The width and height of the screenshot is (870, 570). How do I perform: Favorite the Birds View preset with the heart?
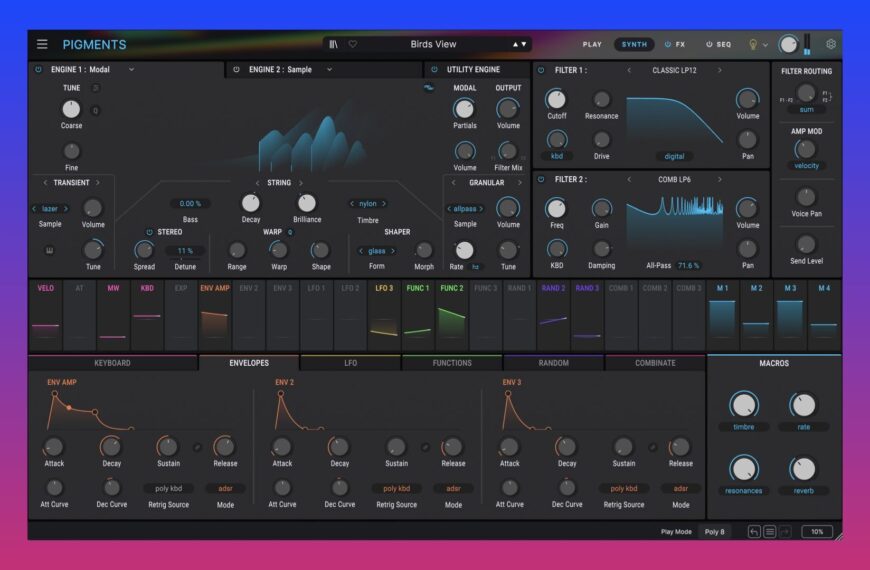352,44
